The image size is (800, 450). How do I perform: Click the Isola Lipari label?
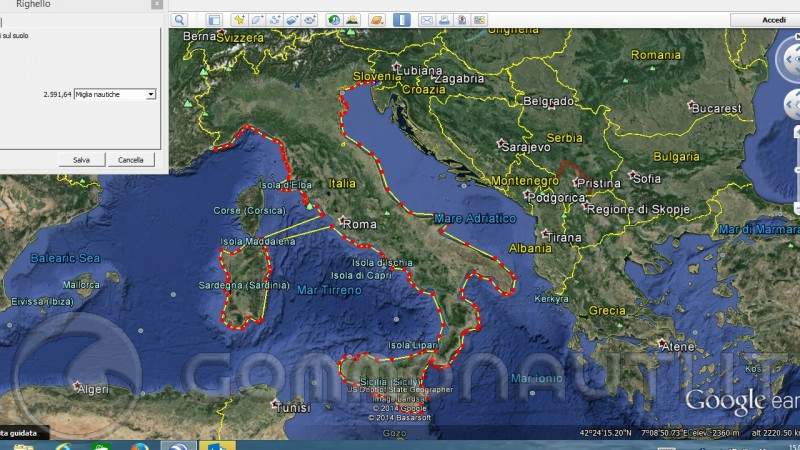pos(412,345)
